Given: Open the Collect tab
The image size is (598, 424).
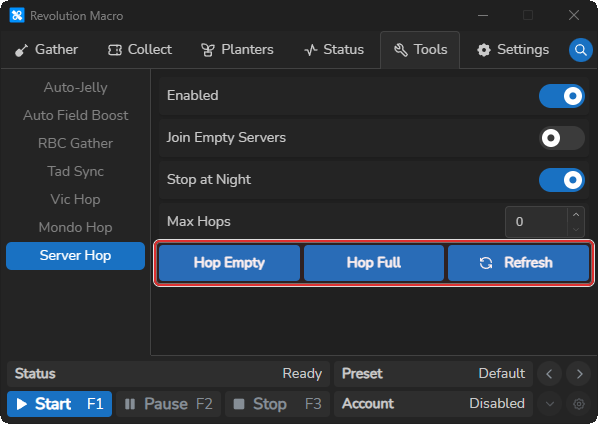Looking at the screenshot, I should pyautogui.click(x=140, y=50).
